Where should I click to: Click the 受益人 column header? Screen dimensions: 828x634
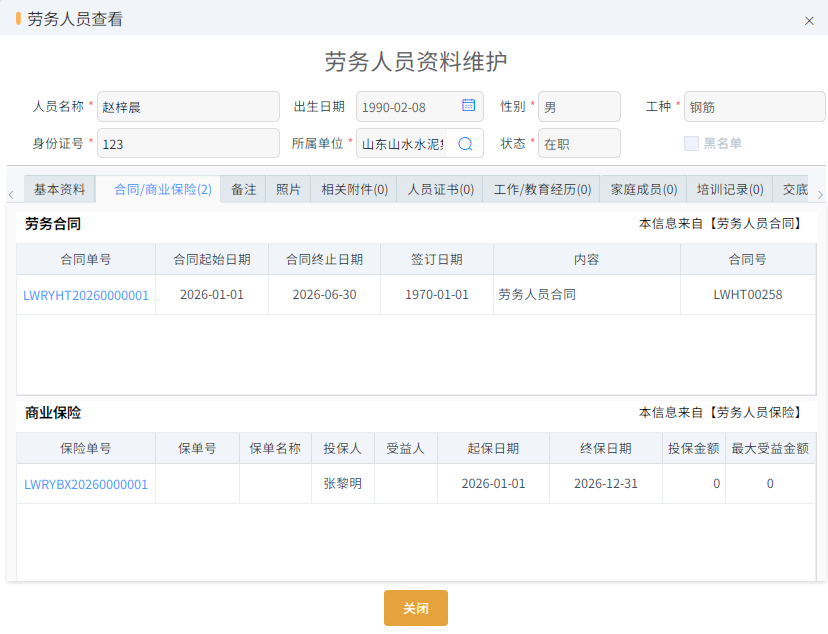pos(406,448)
